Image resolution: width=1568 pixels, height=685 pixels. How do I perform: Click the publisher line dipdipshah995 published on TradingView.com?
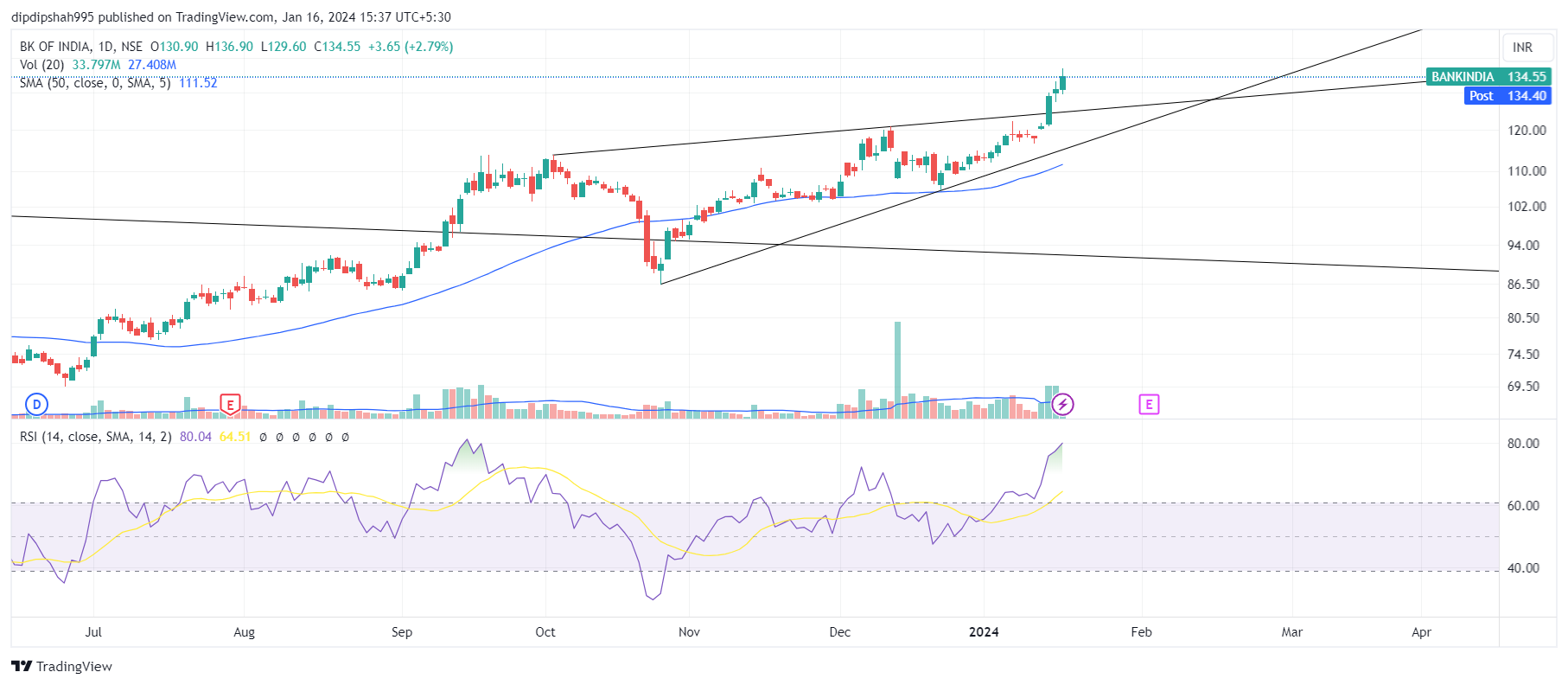(231, 17)
